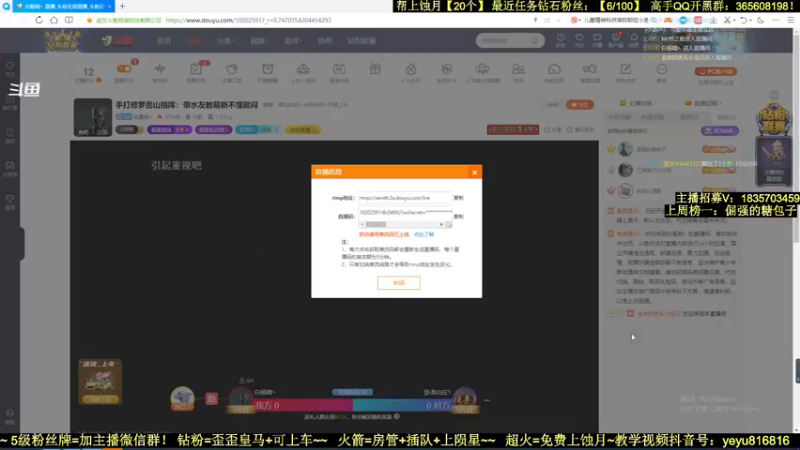Toggle night mode with the moon icon

click(x=761, y=20)
